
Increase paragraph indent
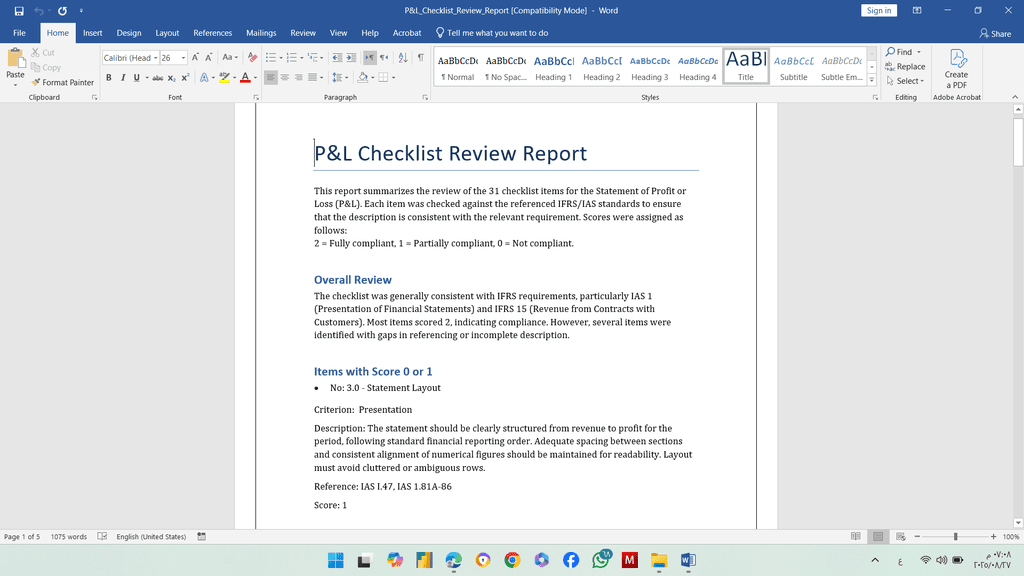351,57
